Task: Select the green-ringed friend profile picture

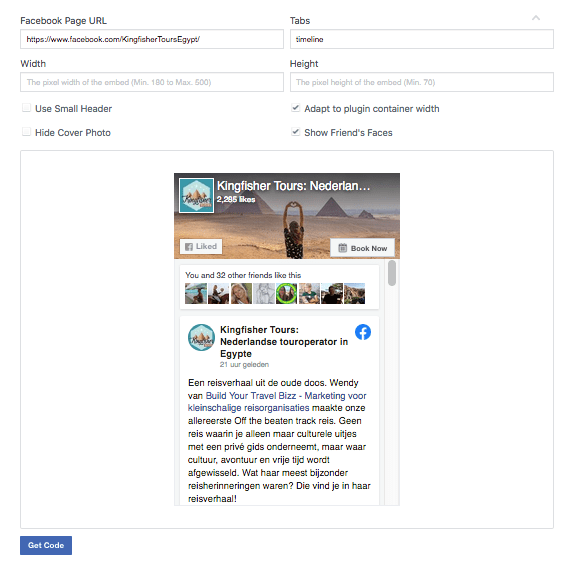Action: pyautogui.click(x=286, y=294)
